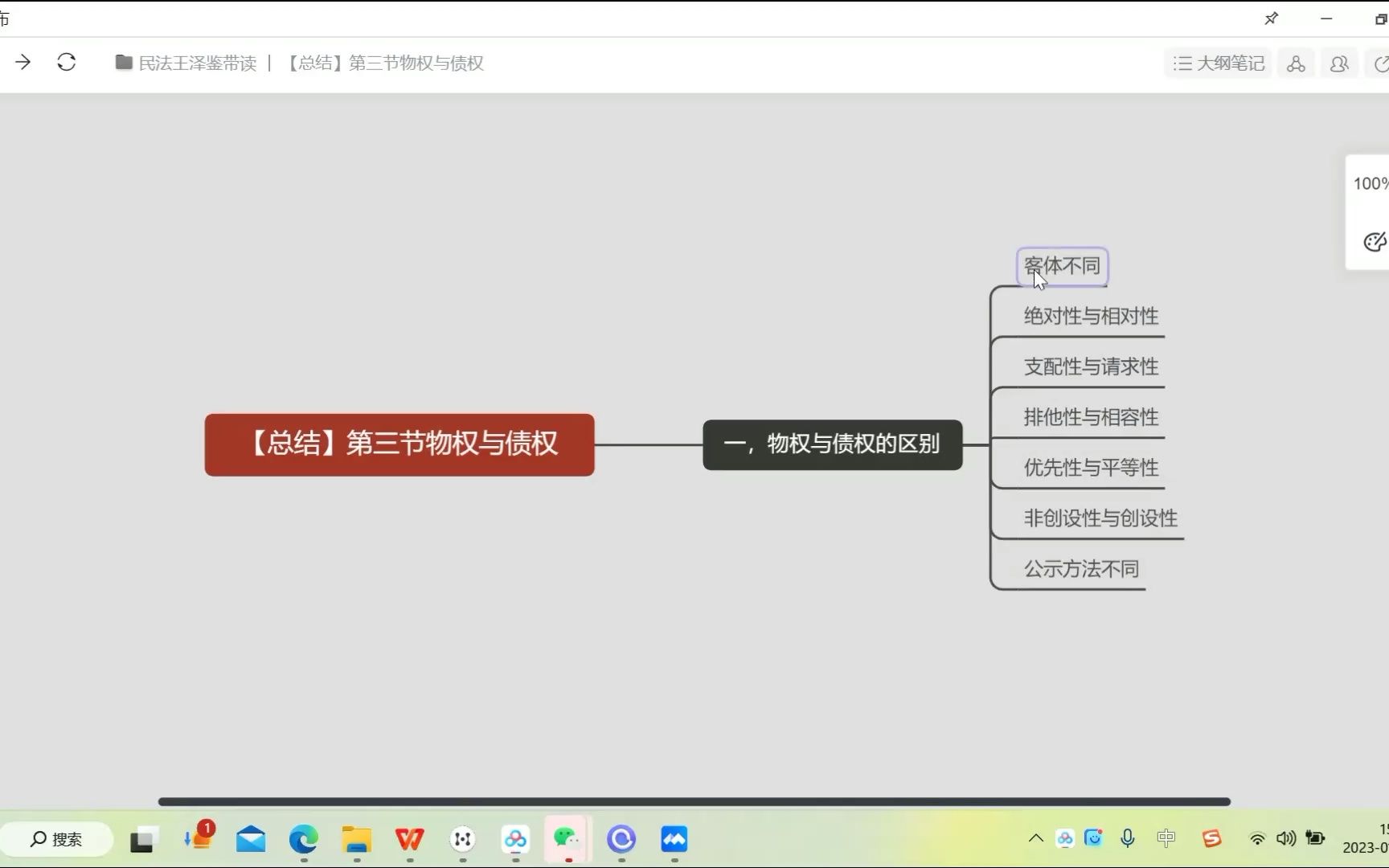Select the node 一，物权与债权的区别
Image resolution: width=1389 pixels, height=868 pixels.
click(832, 444)
